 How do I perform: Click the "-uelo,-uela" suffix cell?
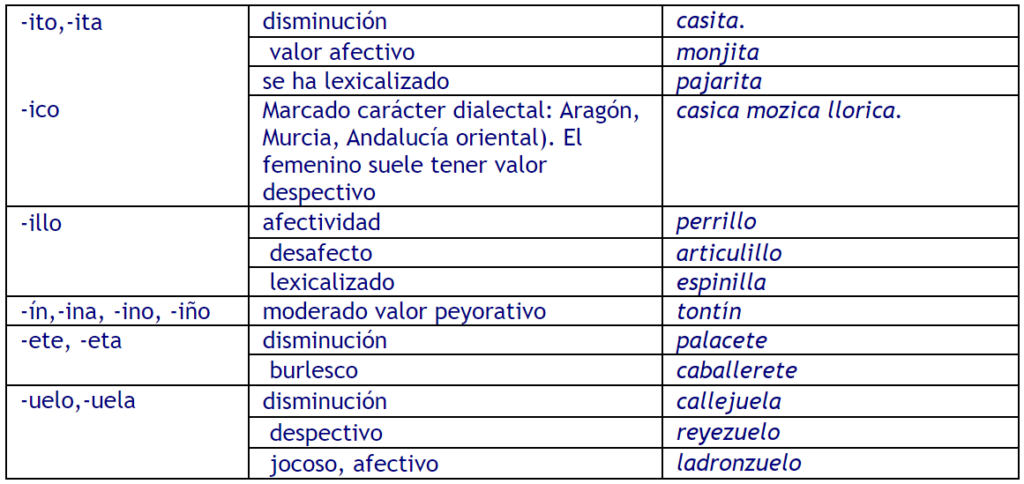77,401
